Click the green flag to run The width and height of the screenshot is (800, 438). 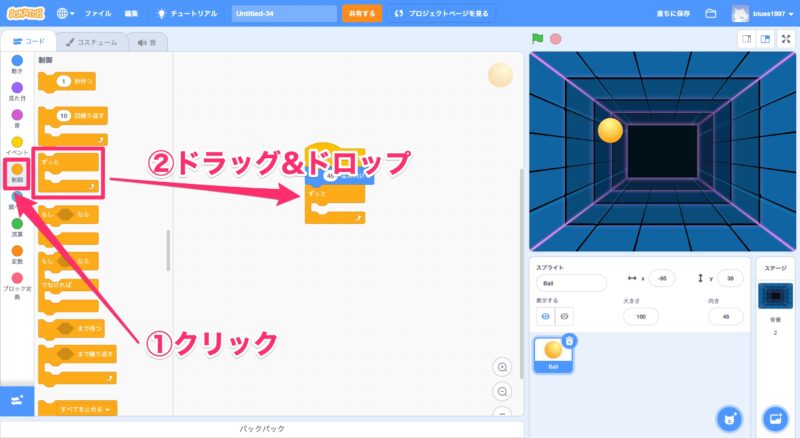pyautogui.click(x=538, y=39)
